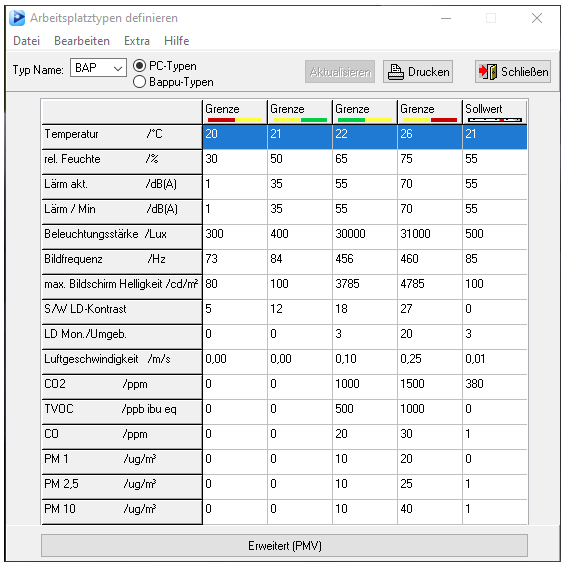Select the max. Bildschirm Helligkeit row label

(122, 286)
